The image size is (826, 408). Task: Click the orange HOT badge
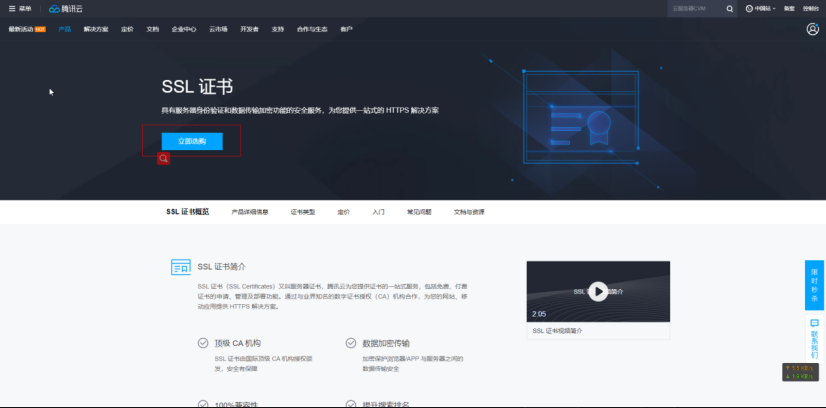click(40, 29)
